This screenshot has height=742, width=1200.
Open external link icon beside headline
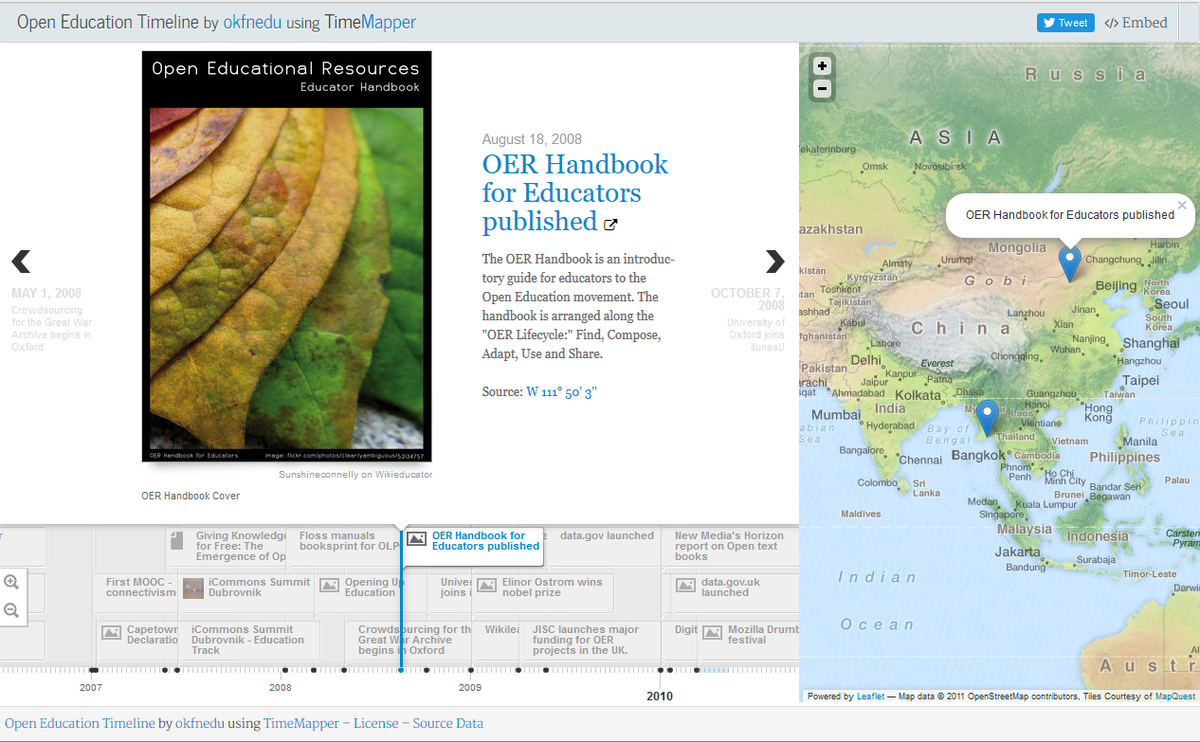tap(612, 223)
